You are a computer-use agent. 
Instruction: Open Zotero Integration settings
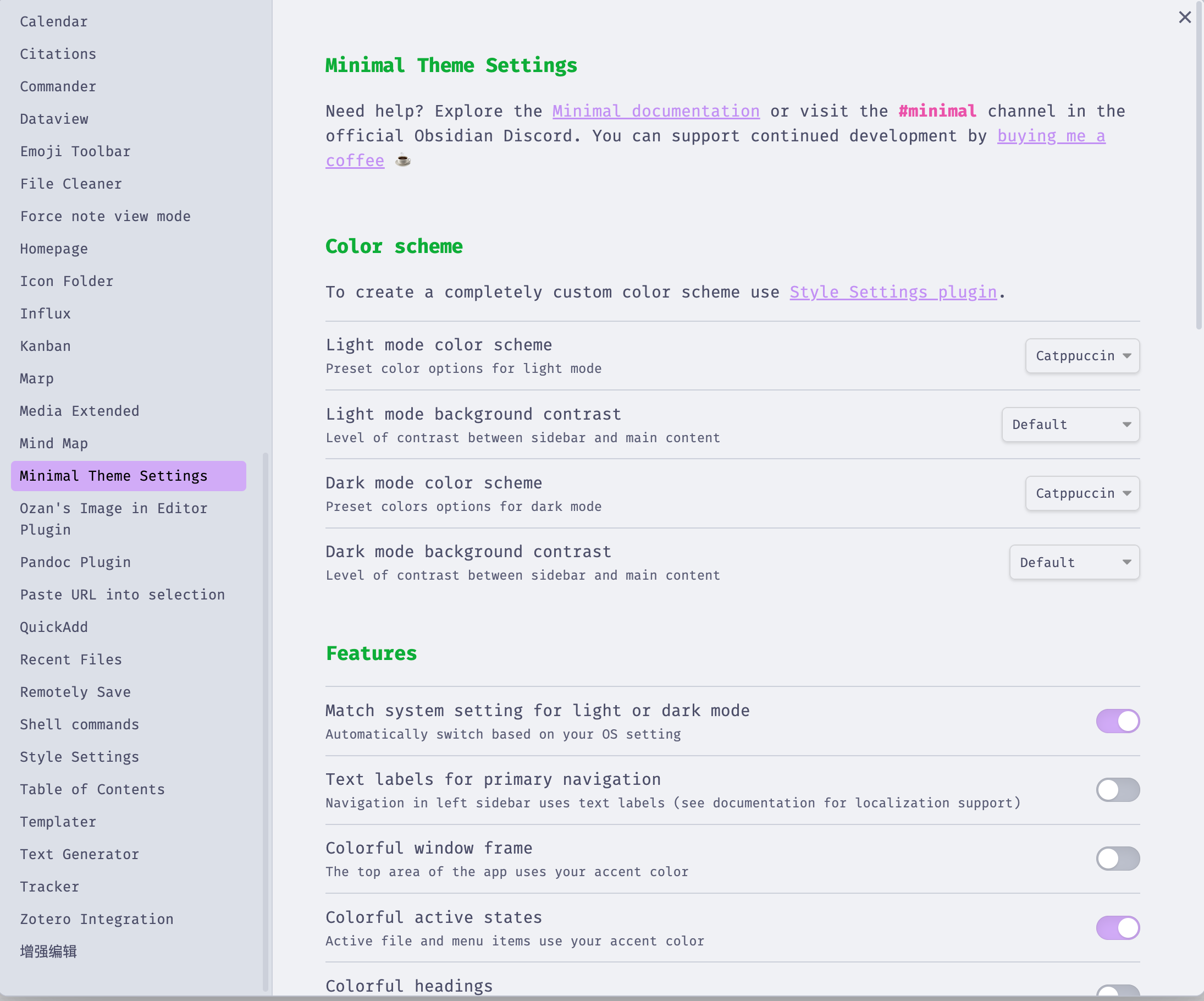96,919
